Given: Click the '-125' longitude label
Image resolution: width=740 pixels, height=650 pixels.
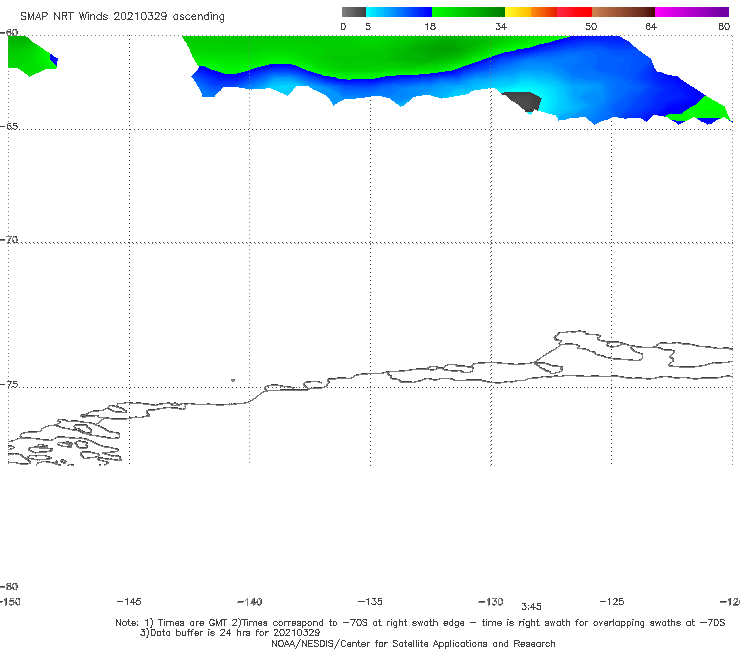Looking at the screenshot, I should 612,602.
